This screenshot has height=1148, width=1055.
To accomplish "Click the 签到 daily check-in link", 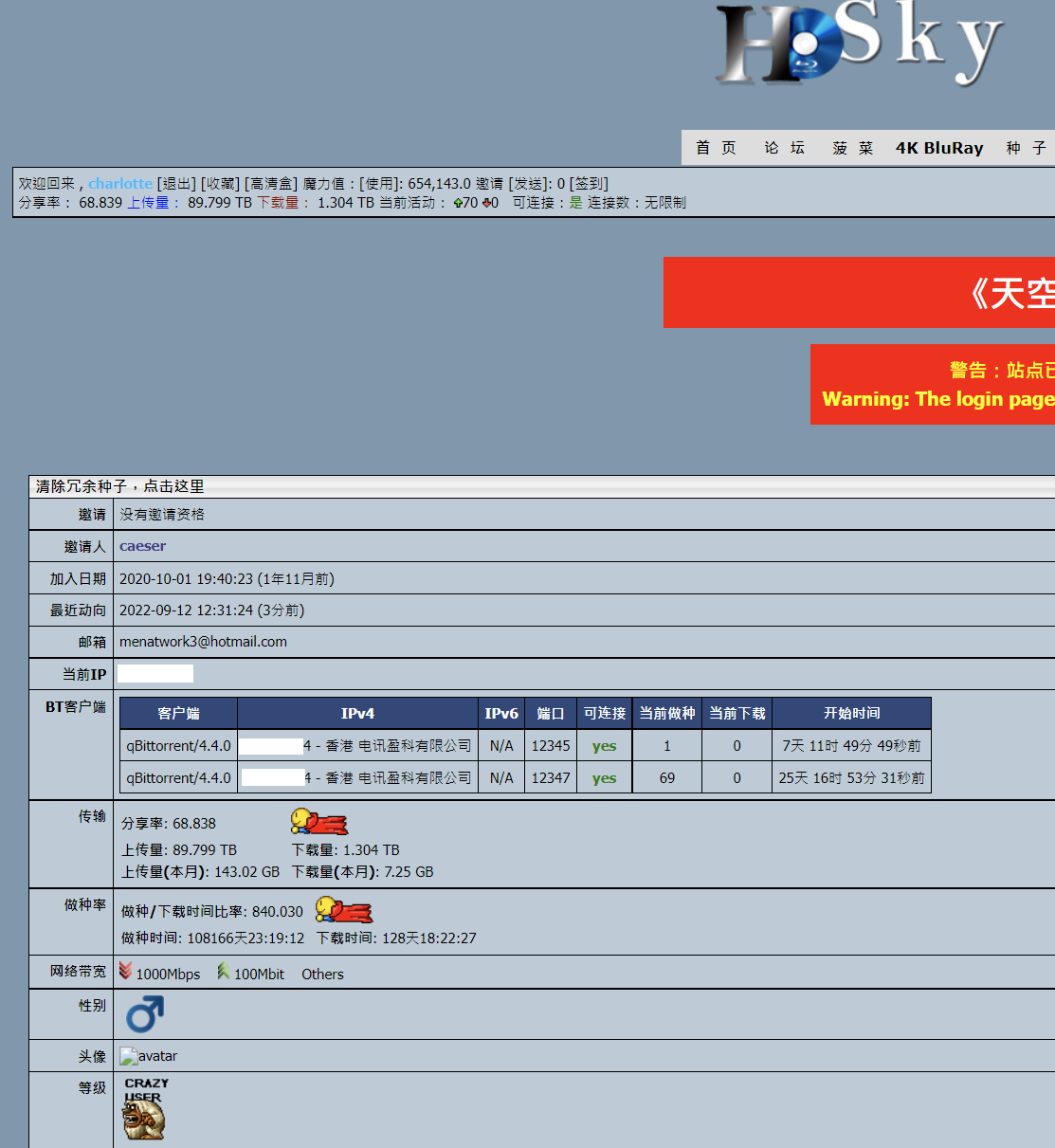I will click(x=589, y=184).
